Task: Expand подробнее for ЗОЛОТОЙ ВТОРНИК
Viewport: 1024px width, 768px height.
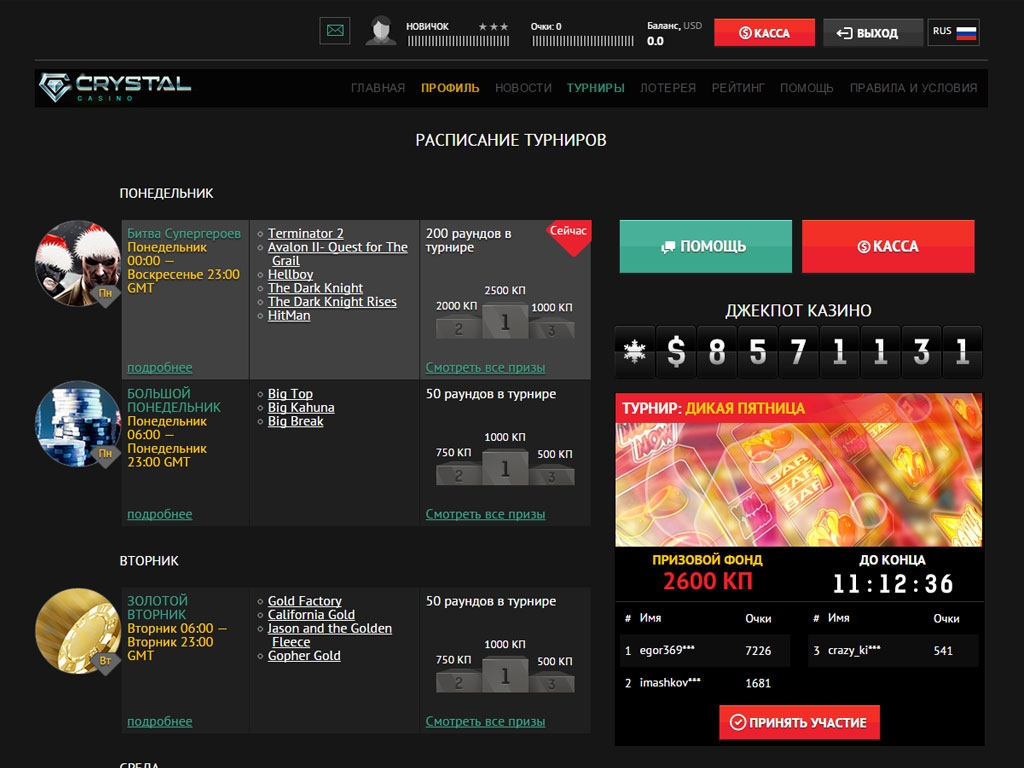Action: coord(159,721)
